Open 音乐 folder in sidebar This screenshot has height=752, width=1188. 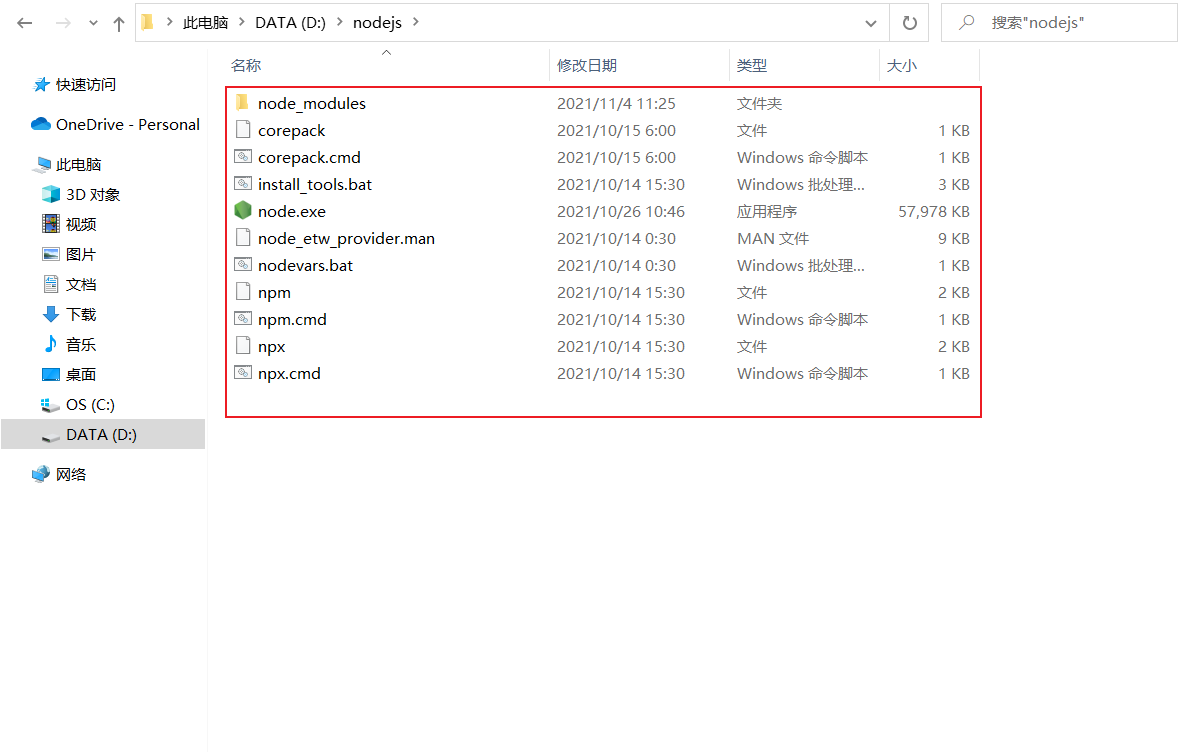80,345
